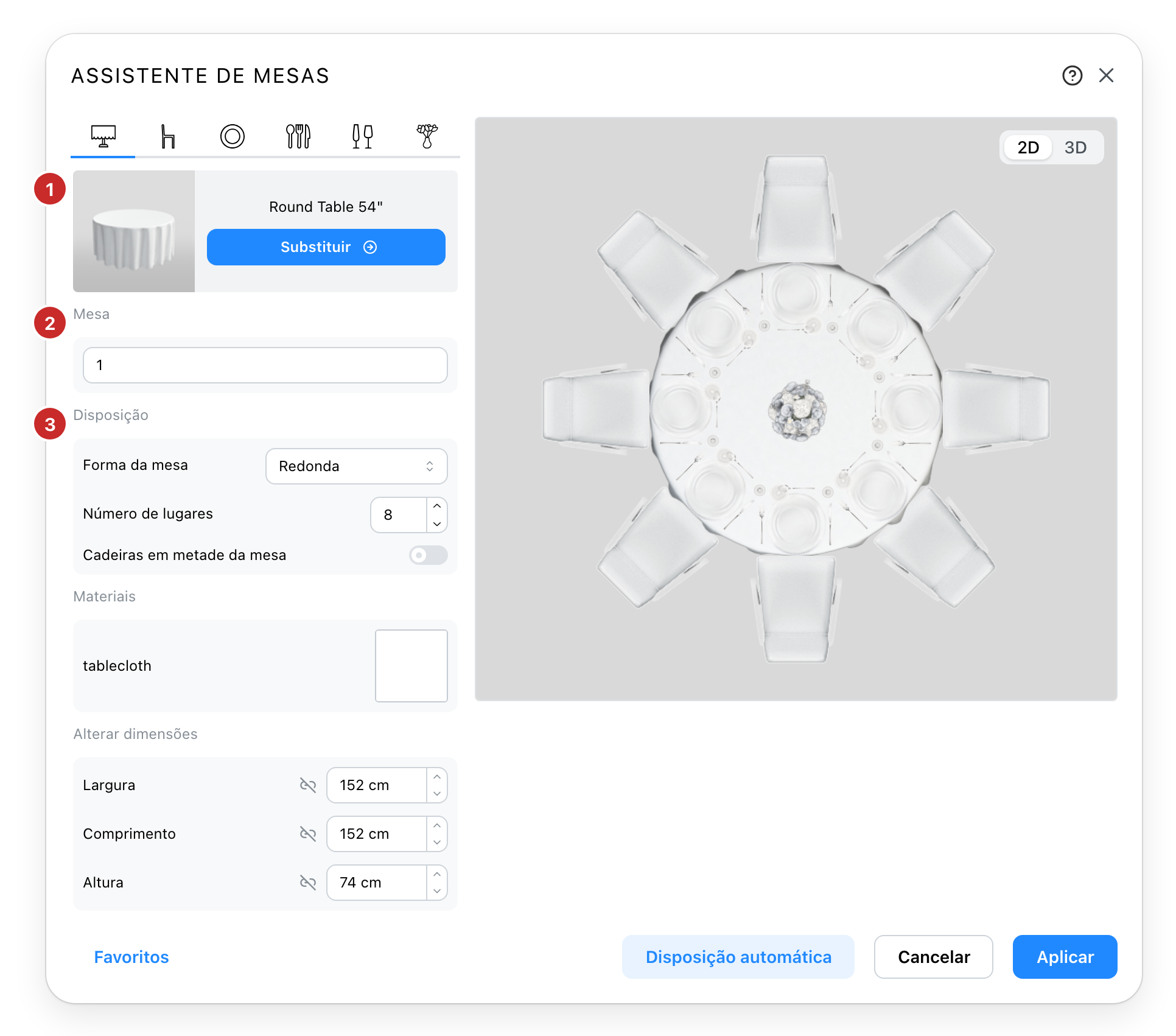Click the Comprimento 152 cm field
This screenshot has width=1176, height=1036.
pos(377,834)
